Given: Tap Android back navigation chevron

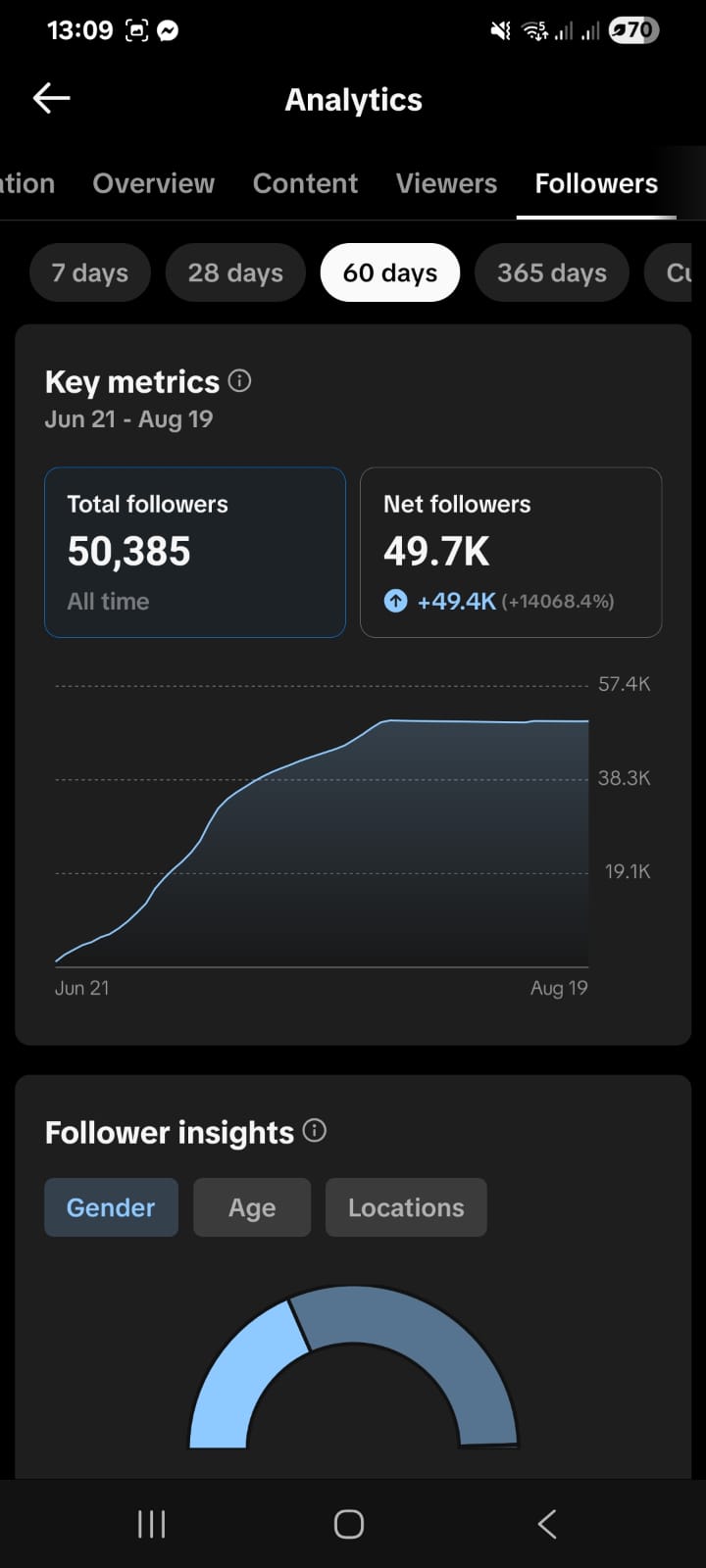Looking at the screenshot, I should click(547, 1524).
